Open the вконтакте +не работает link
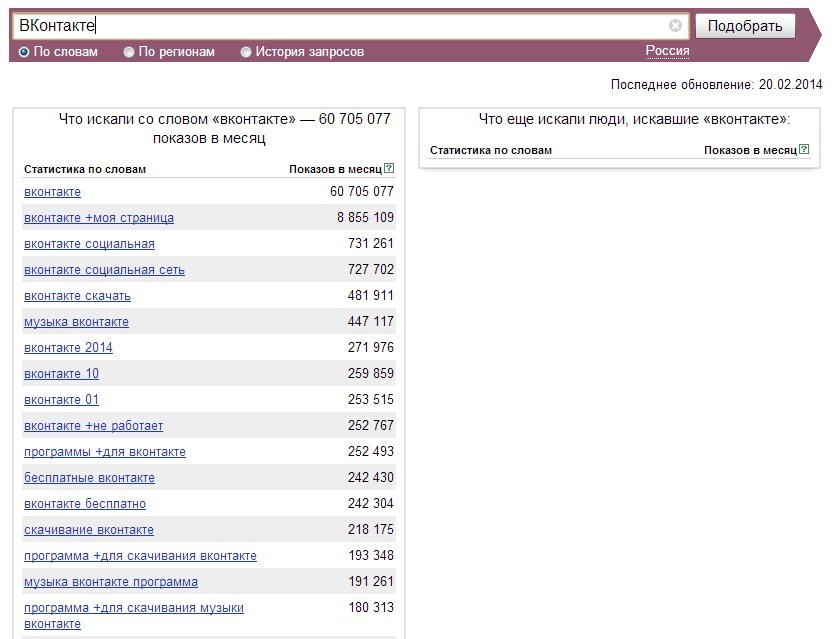The image size is (838, 639). [x=94, y=426]
